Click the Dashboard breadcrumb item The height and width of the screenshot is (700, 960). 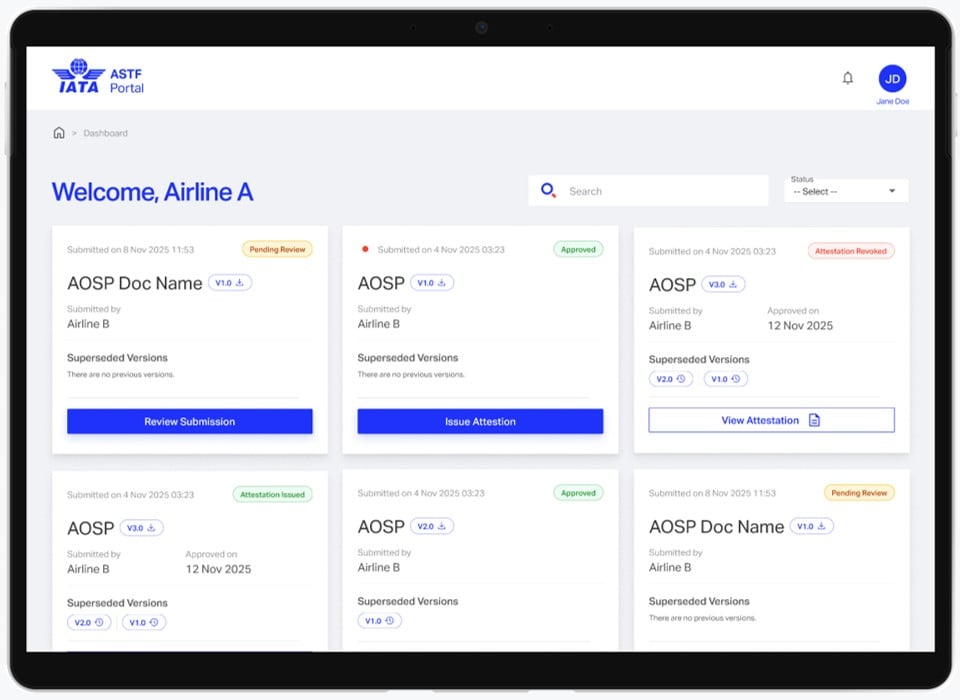105,133
